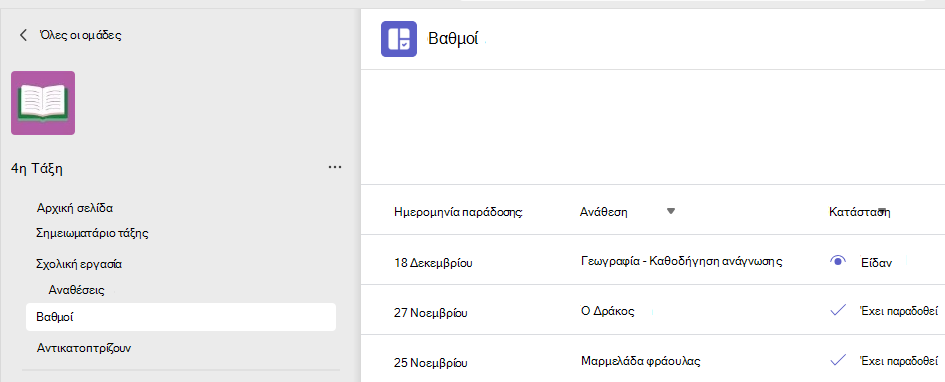This screenshot has height=382, width=945.
Task: Open the Ανάθεση filter dropdown arrow
Action: coord(671,211)
